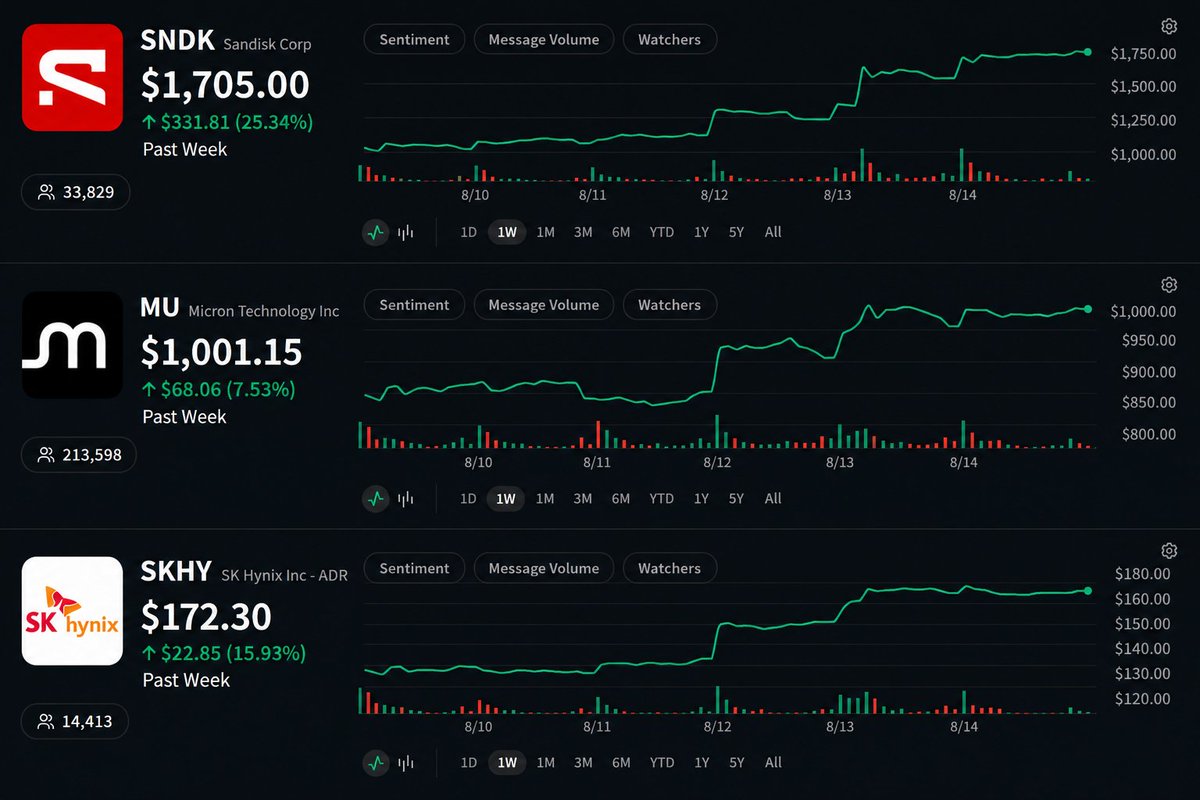This screenshot has width=1200, height=800.
Task: Select candlestick chart view for SNDK
Action: coord(406,232)
